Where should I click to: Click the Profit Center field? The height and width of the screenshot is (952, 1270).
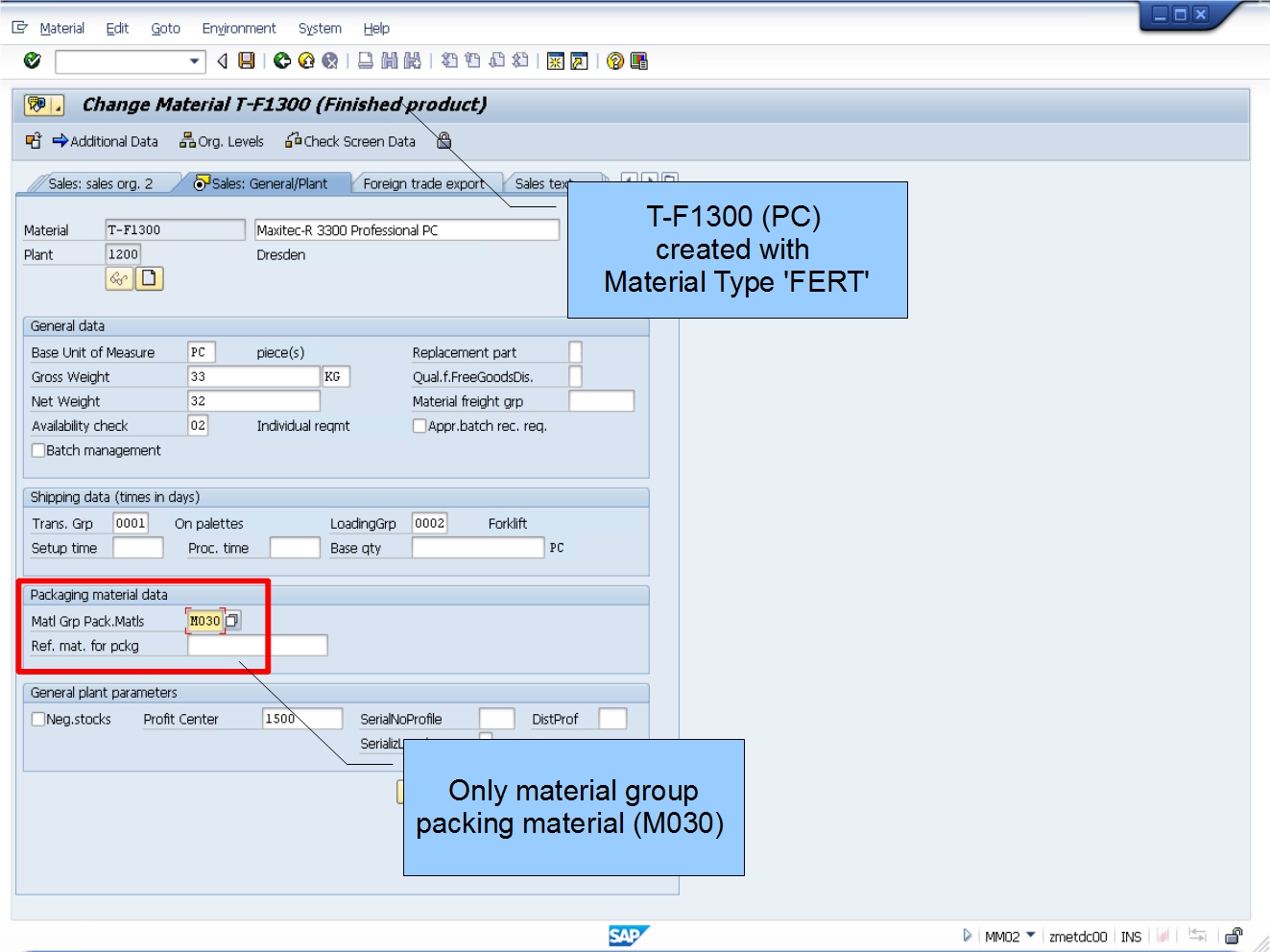click(302, 719)
